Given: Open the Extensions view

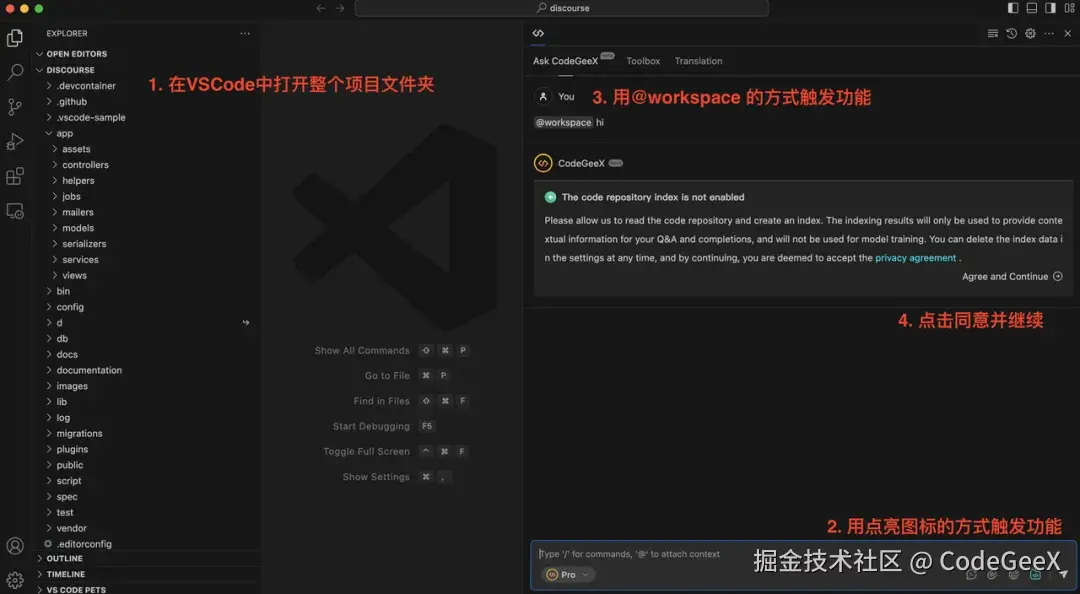Looking at the screenshot, I should (14, 175).
